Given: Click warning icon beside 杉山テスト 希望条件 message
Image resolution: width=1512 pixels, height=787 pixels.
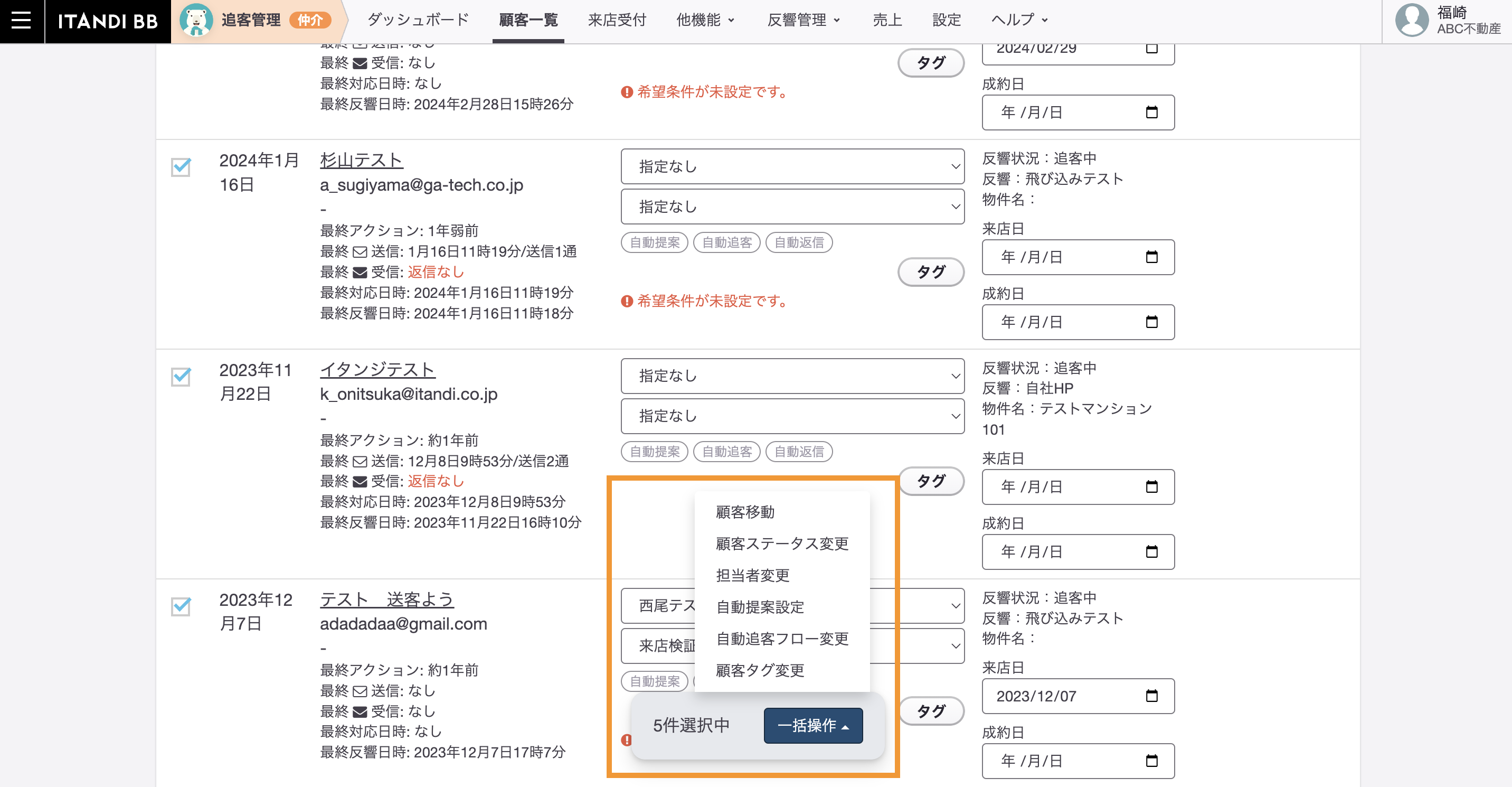Looking at the screenshot, I should 627,301.
